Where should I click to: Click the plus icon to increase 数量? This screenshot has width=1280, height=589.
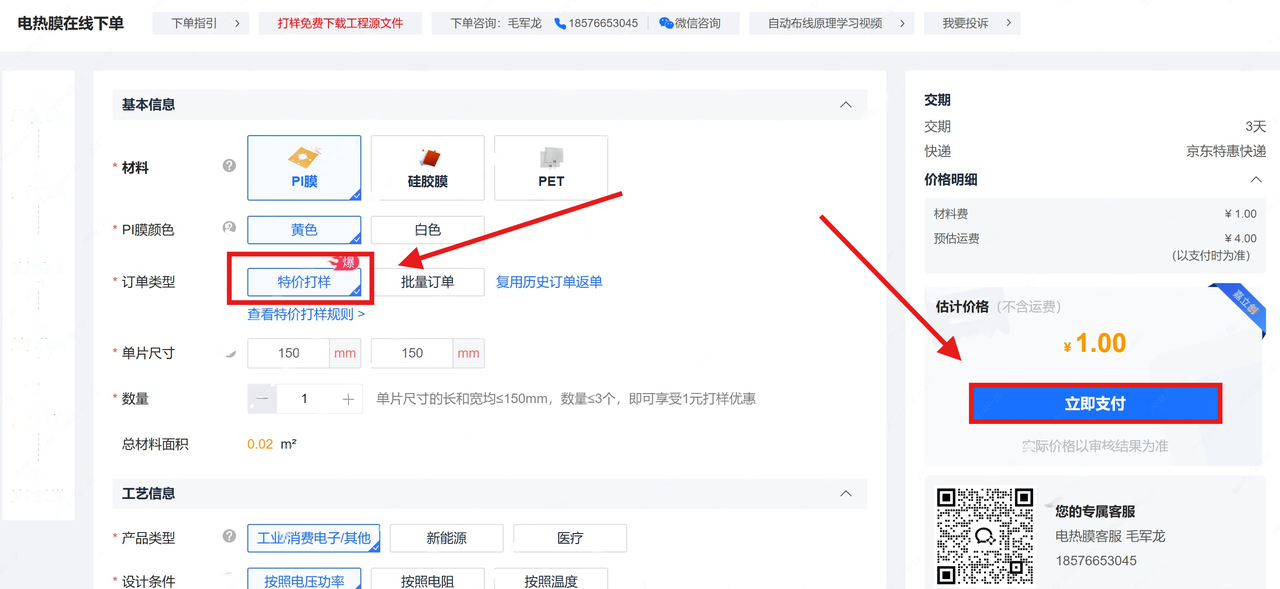click(348, 399)
